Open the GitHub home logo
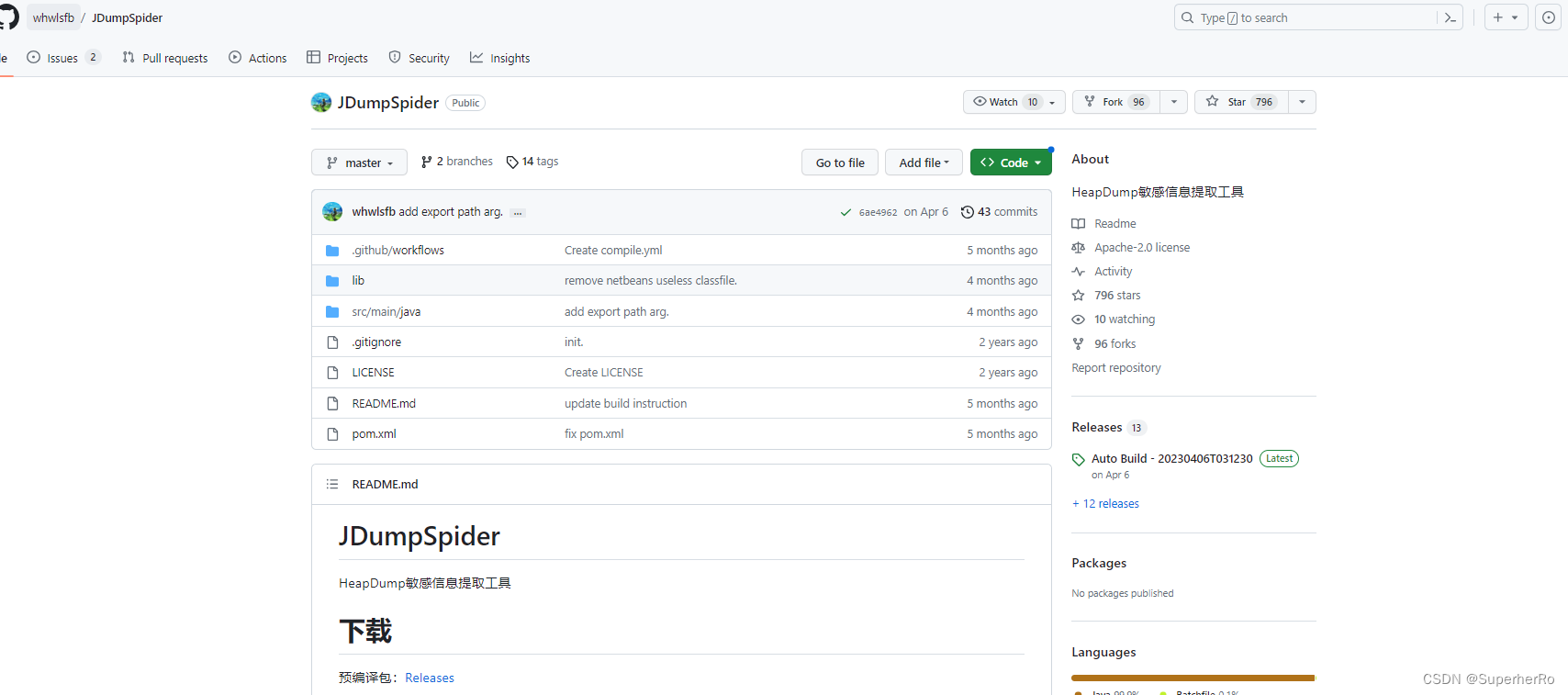Screen dimensions: 1568x695 7,17
